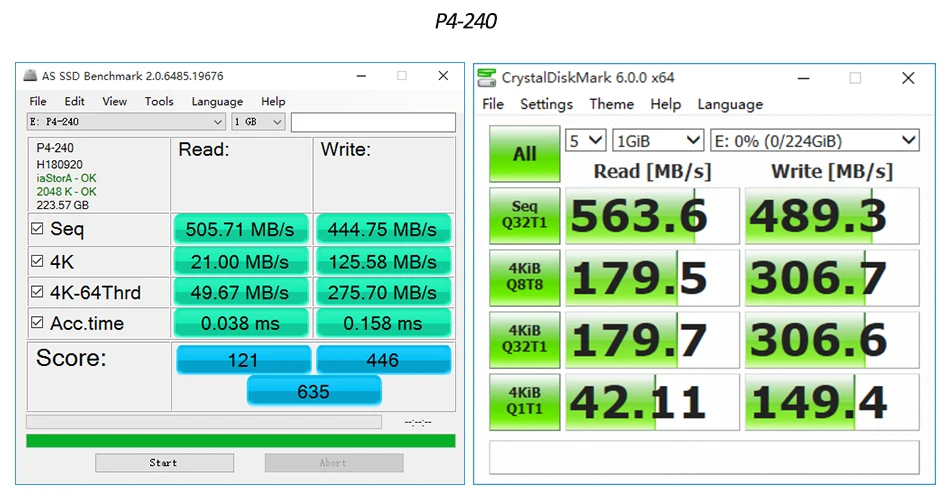Open Tools menu in AS SSD Benchmark
950x500 pixels.
tap(159, 101)
